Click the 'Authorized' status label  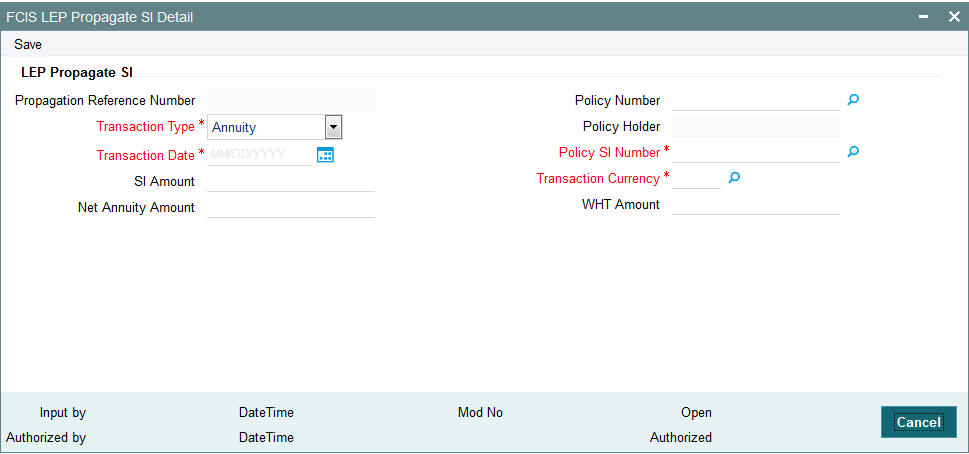point(680,437)
